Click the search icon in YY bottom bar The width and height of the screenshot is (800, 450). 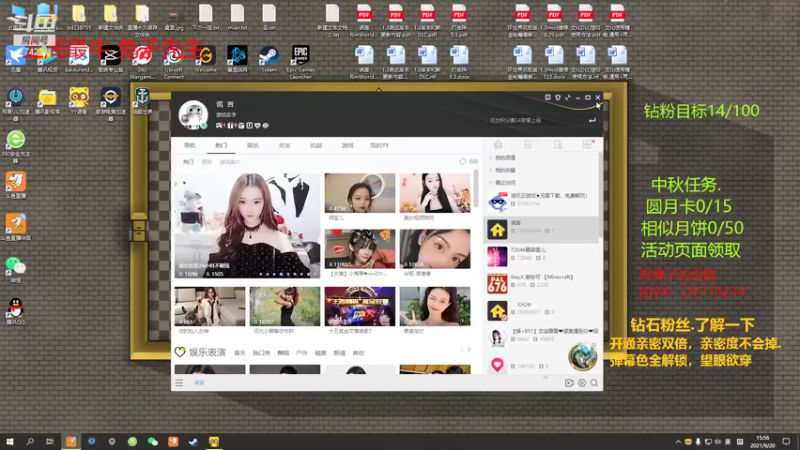point(594,383)
